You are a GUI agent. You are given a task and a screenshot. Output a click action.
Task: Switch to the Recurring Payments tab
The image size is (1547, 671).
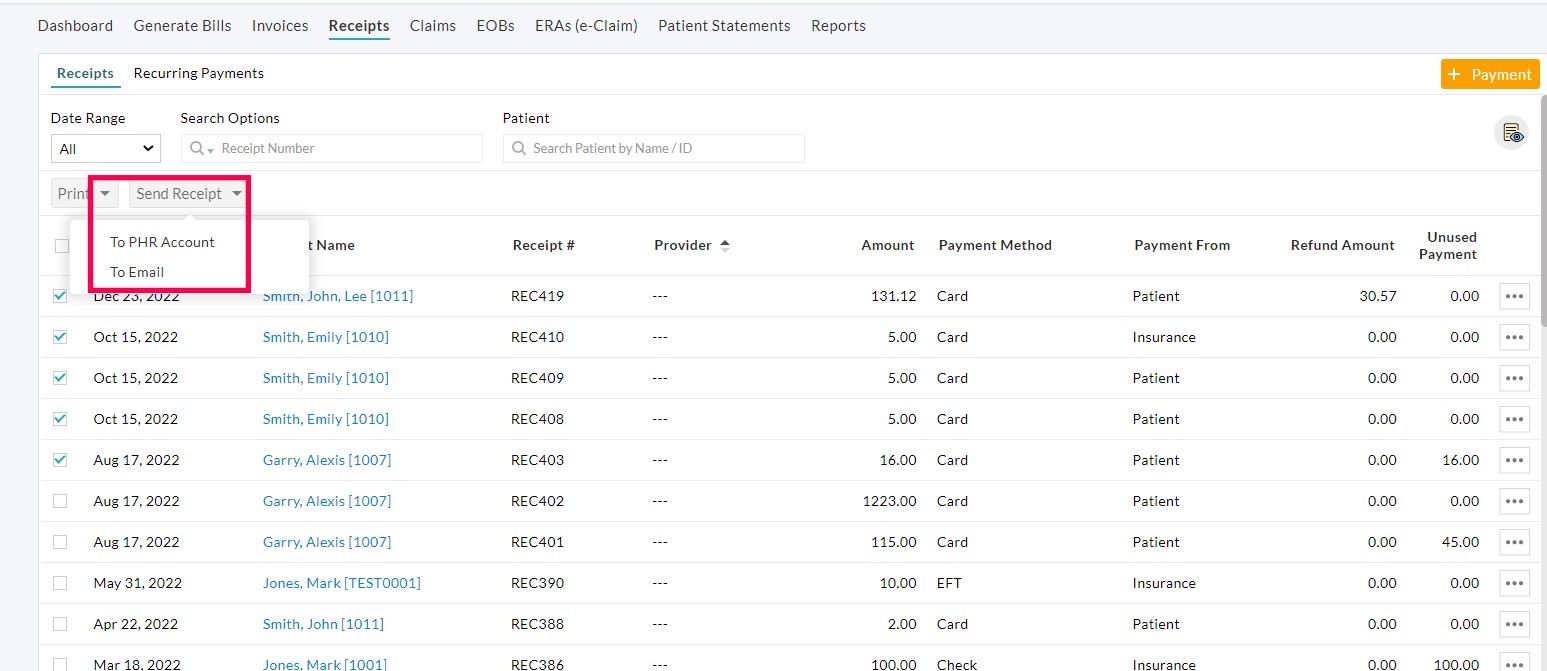(198, 73)
